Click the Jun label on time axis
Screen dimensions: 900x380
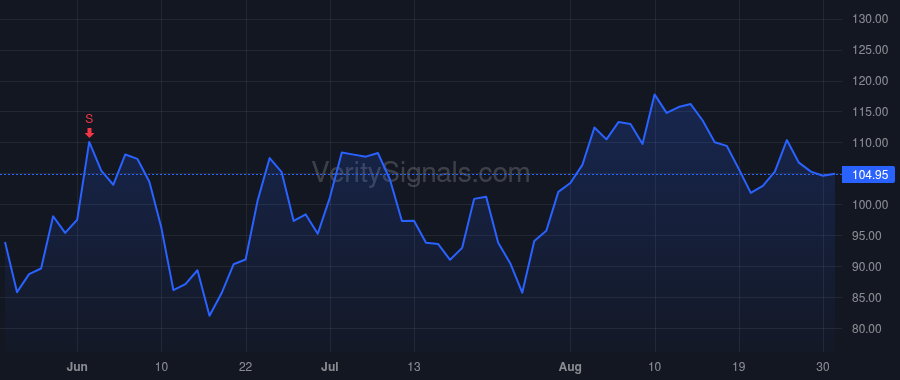(x=77, y=367)
